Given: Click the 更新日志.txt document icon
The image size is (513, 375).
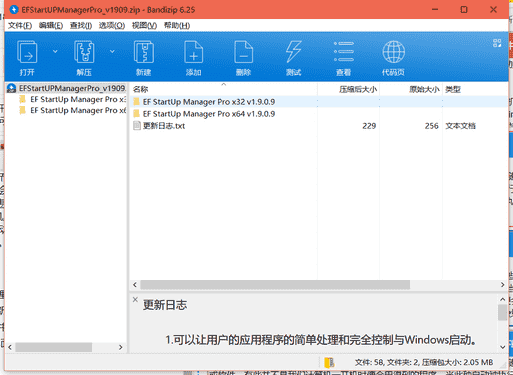Looking at the screenshot, I should [x=136, y=125].
